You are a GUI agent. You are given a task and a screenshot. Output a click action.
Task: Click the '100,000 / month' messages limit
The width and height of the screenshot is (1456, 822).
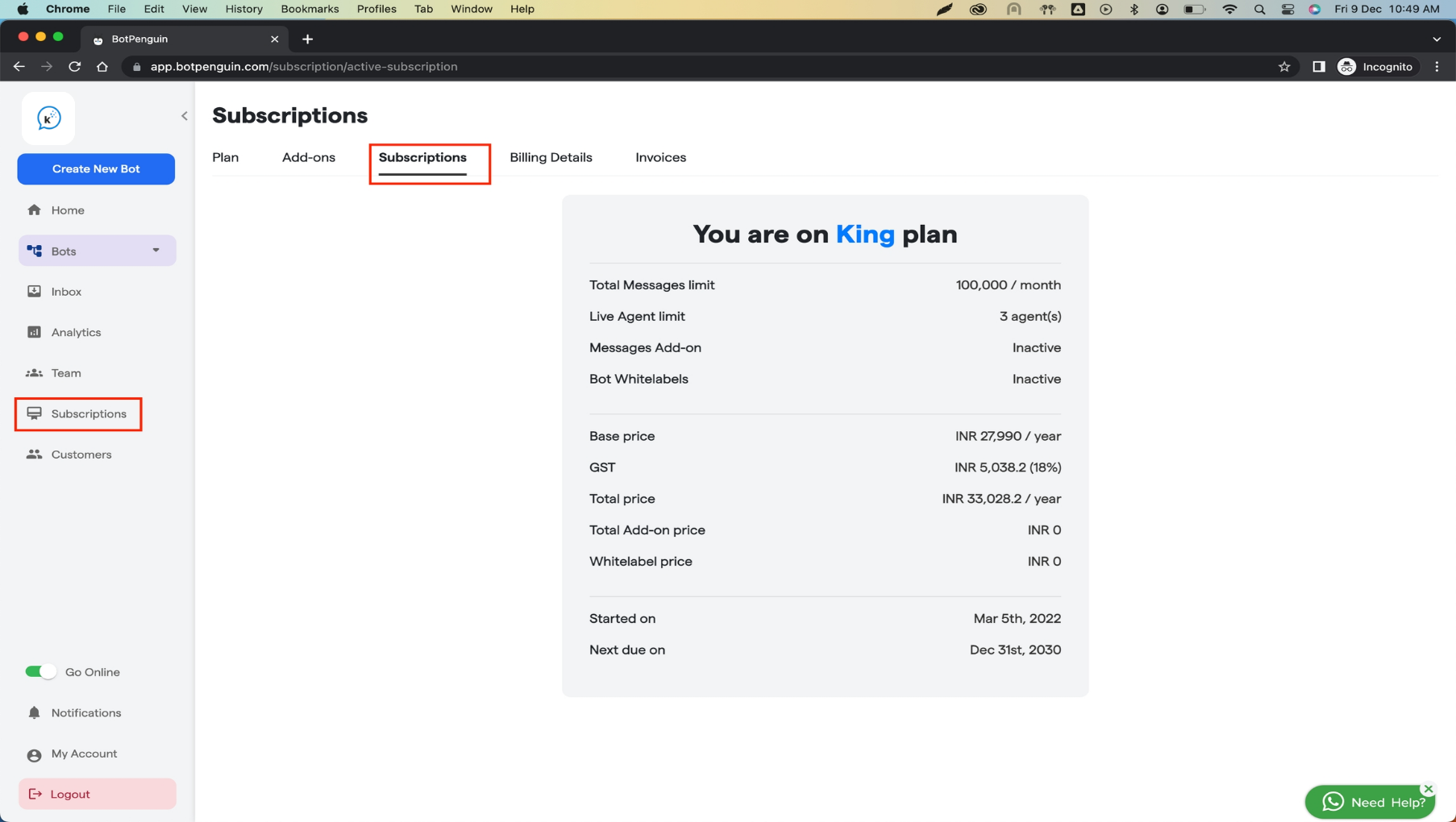(x=1009, y=285)
